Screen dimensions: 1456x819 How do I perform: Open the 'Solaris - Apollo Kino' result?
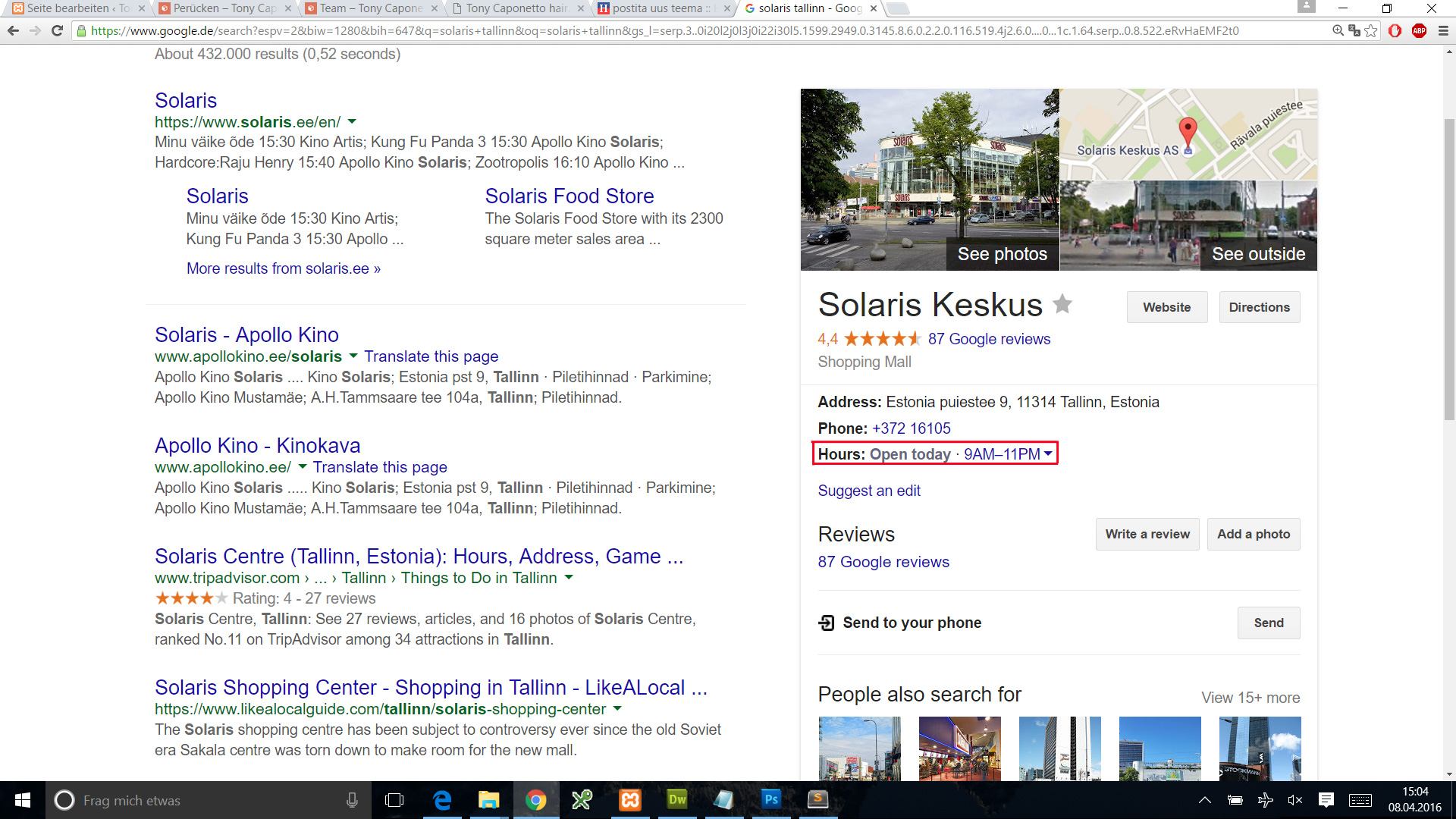coord(246,334)
